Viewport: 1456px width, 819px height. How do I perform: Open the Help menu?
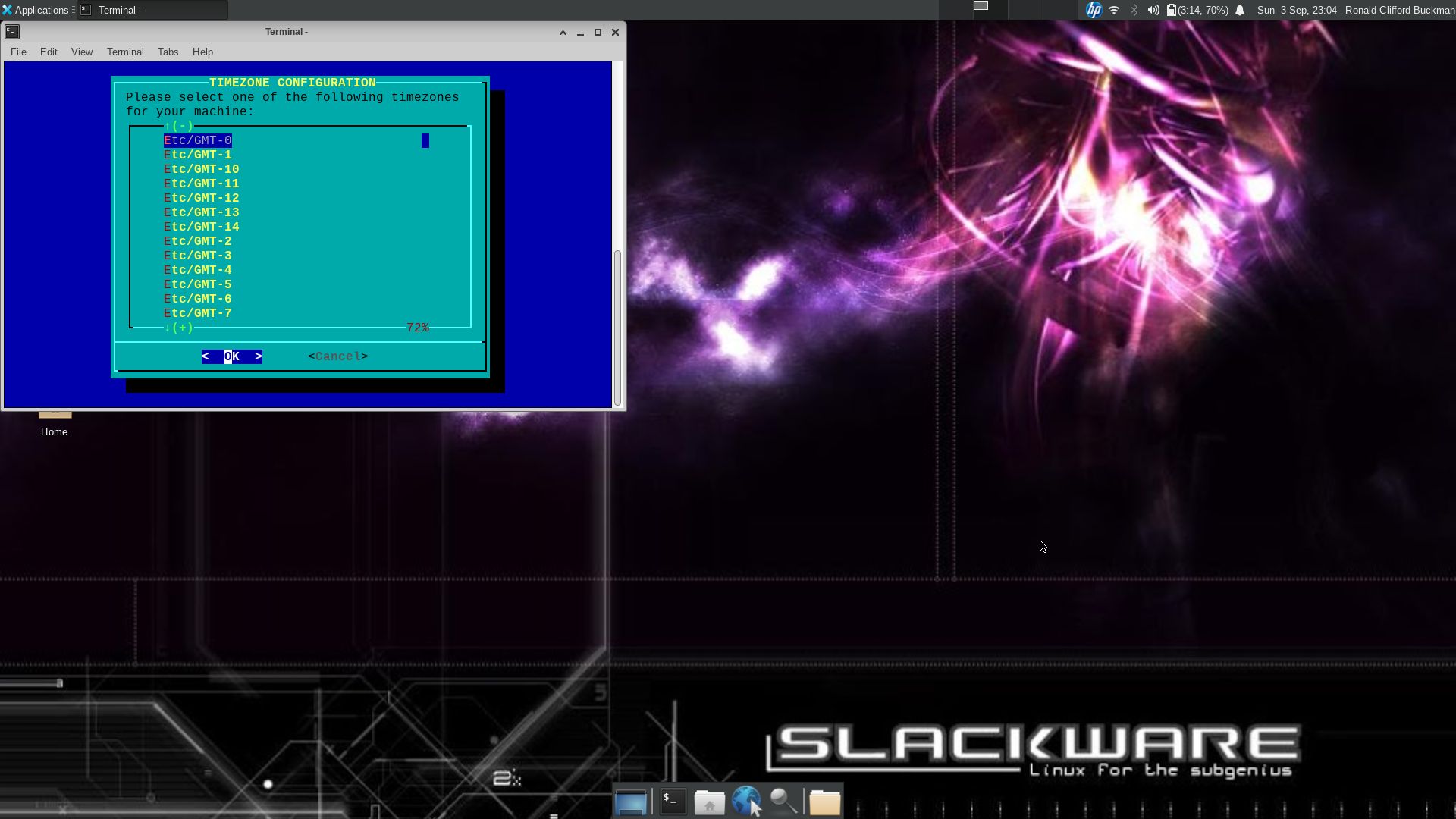tap(202, 52)
